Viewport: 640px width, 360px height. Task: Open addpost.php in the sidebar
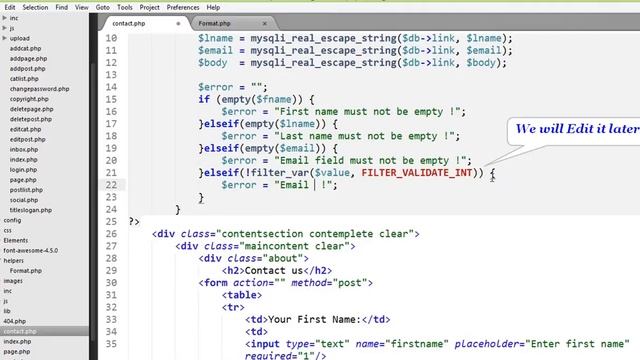27,69
